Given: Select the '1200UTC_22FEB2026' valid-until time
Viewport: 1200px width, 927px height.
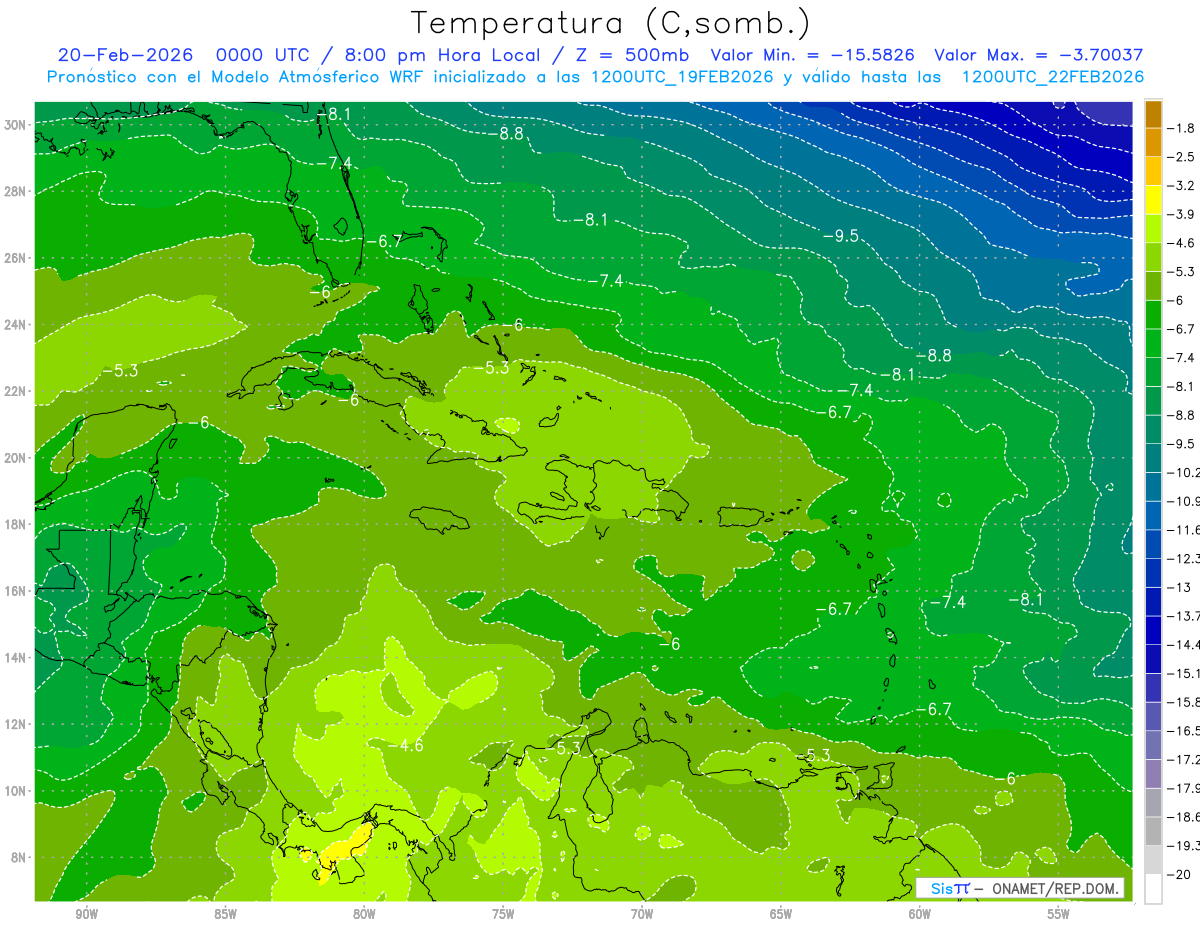Looking at the screenshot, I should [x=1053, y=77].
